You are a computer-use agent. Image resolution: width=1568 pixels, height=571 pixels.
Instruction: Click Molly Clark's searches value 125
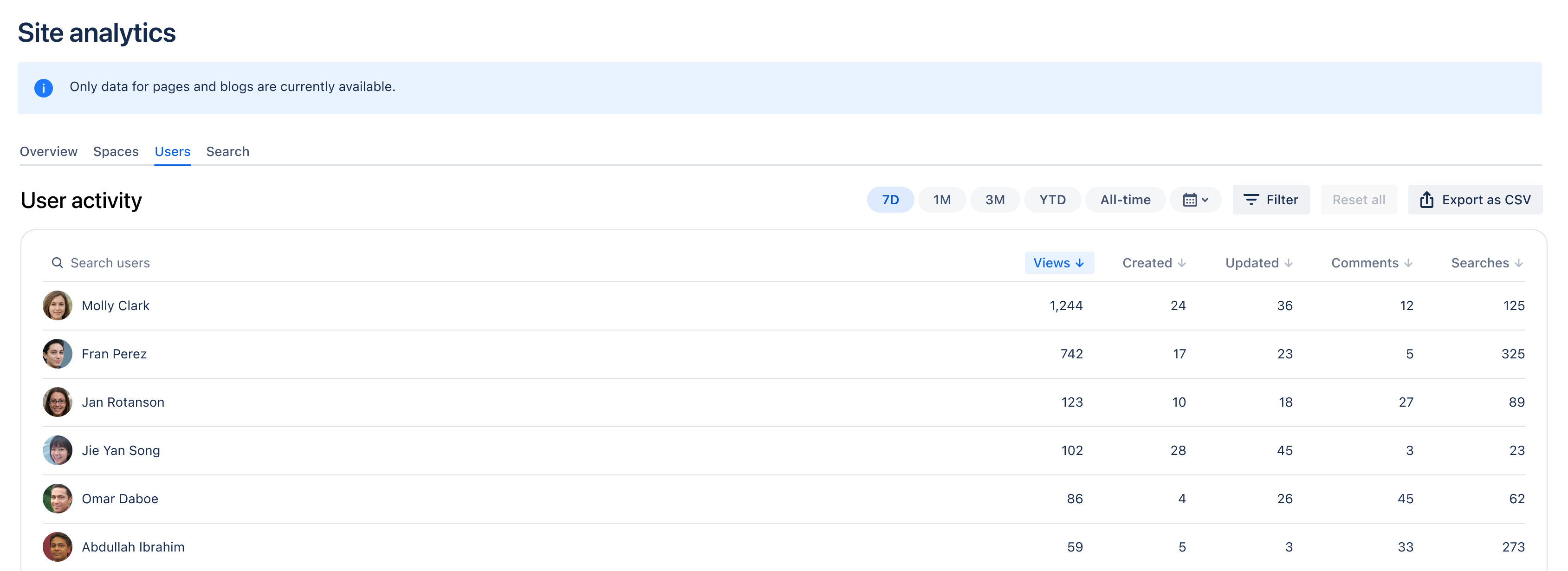1514,305
